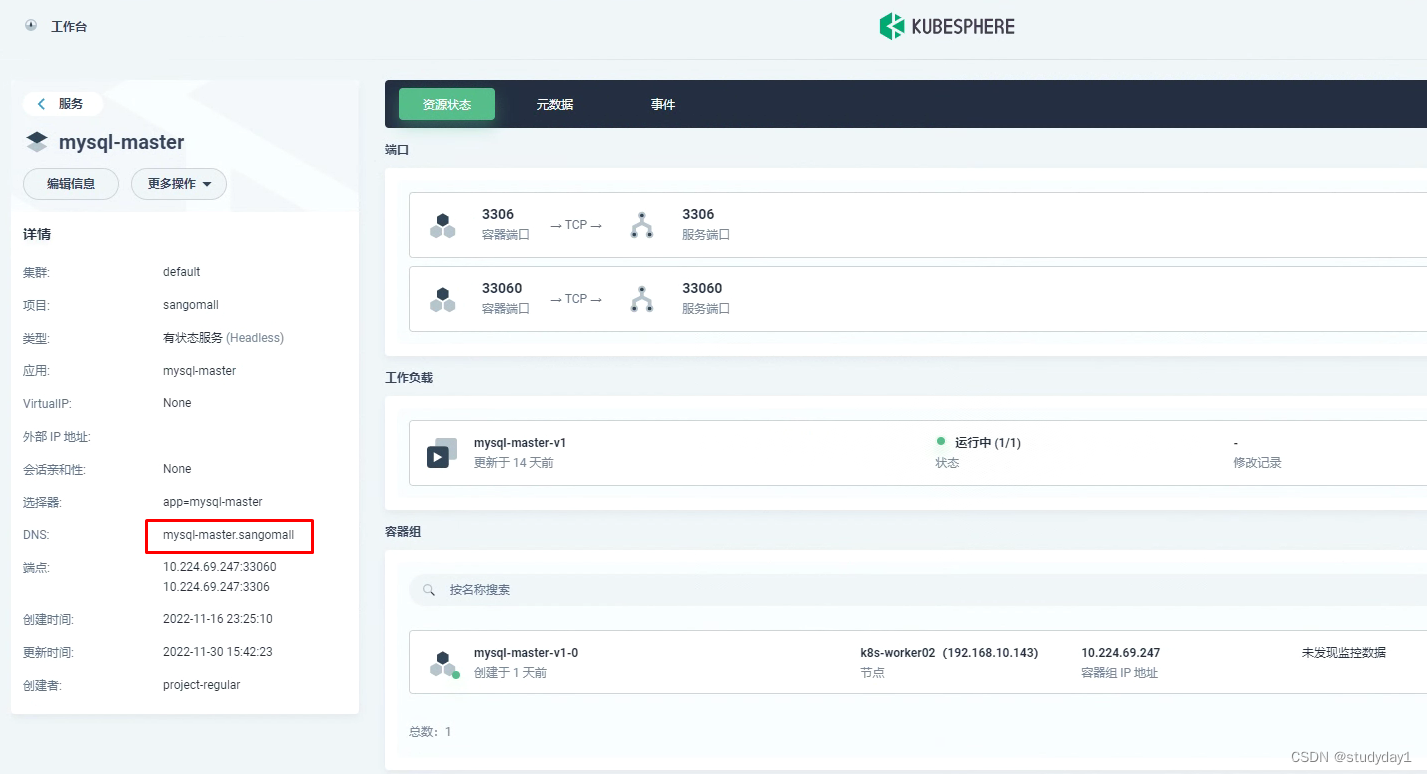Click creation time 2022-11-16 23:25:10
Screen dimensions: 1427x774
[218, 619]
